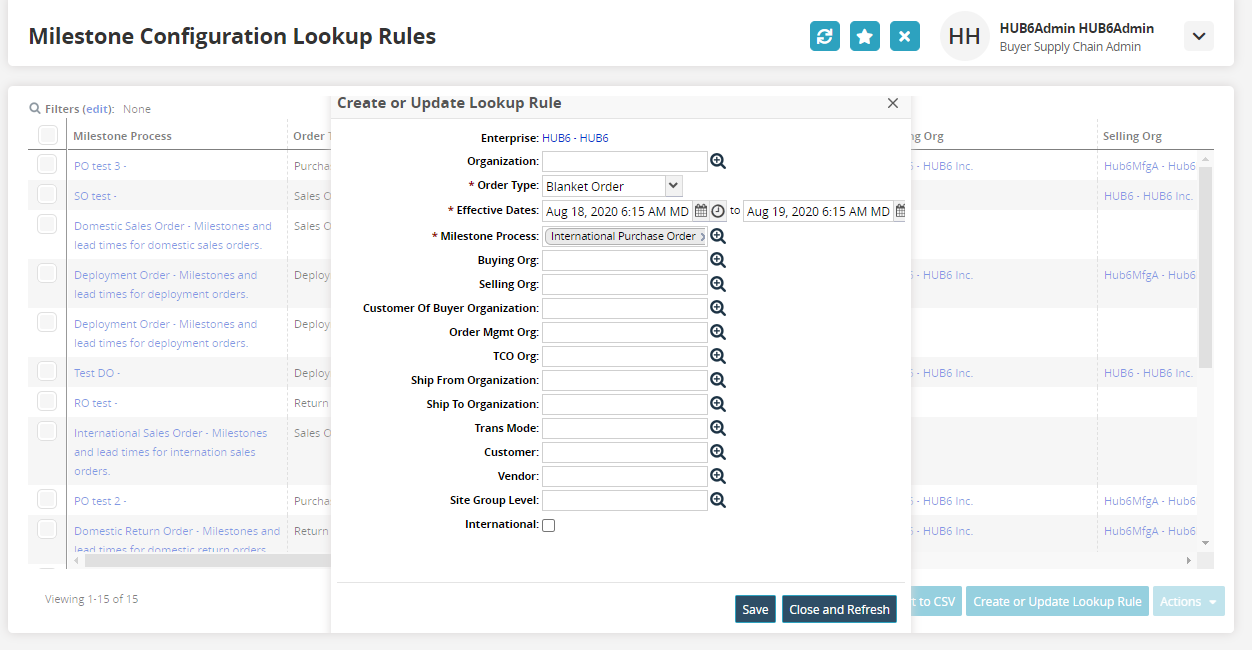
Task: Expand the Order Type dropdown
Action: coord(673,186)
